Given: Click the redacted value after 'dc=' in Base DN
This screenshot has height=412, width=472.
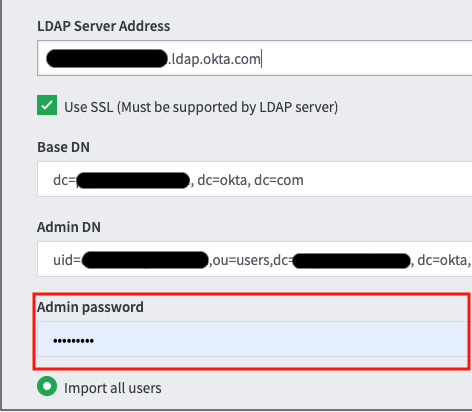Looking at the screenshot, I should pyautogui.click(x=133, y=180).
